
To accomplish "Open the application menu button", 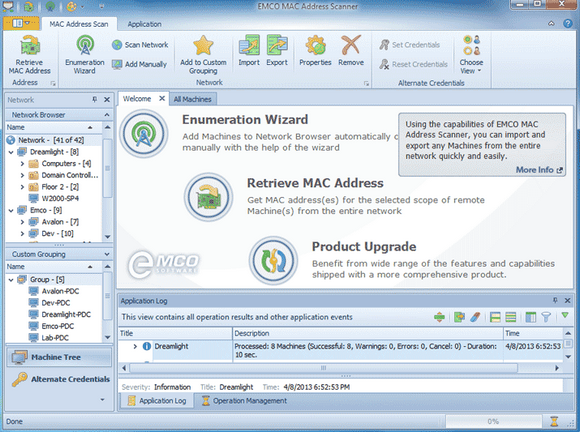I will (x=21, y=24).
